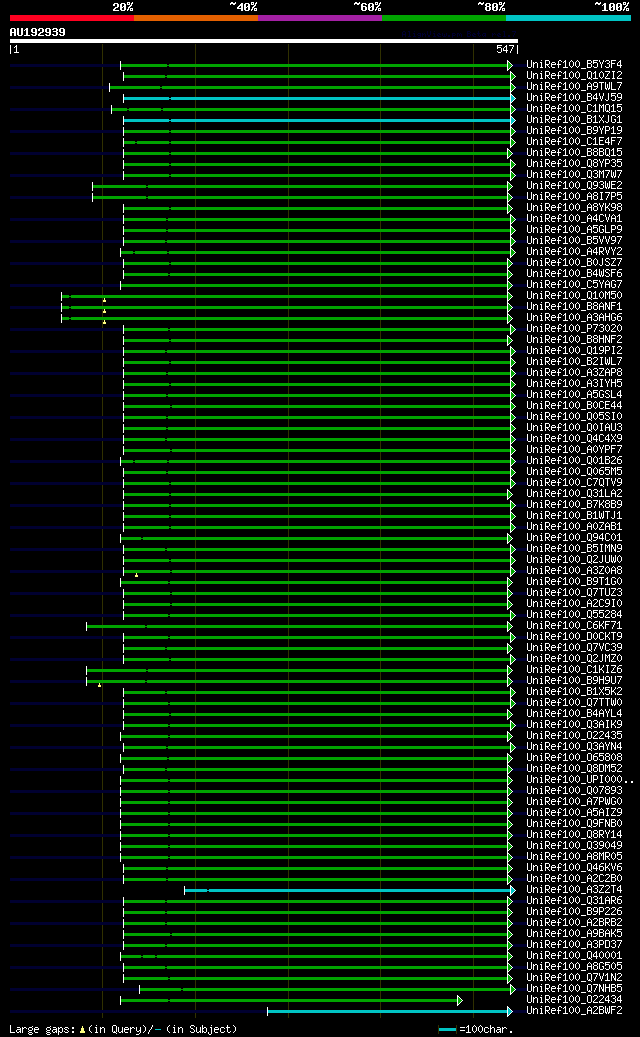The image size is (640, 1037).
Task: Click the cyan alignment bar for UniRef100_B1XJG1
Action: (x=319, y=120)
